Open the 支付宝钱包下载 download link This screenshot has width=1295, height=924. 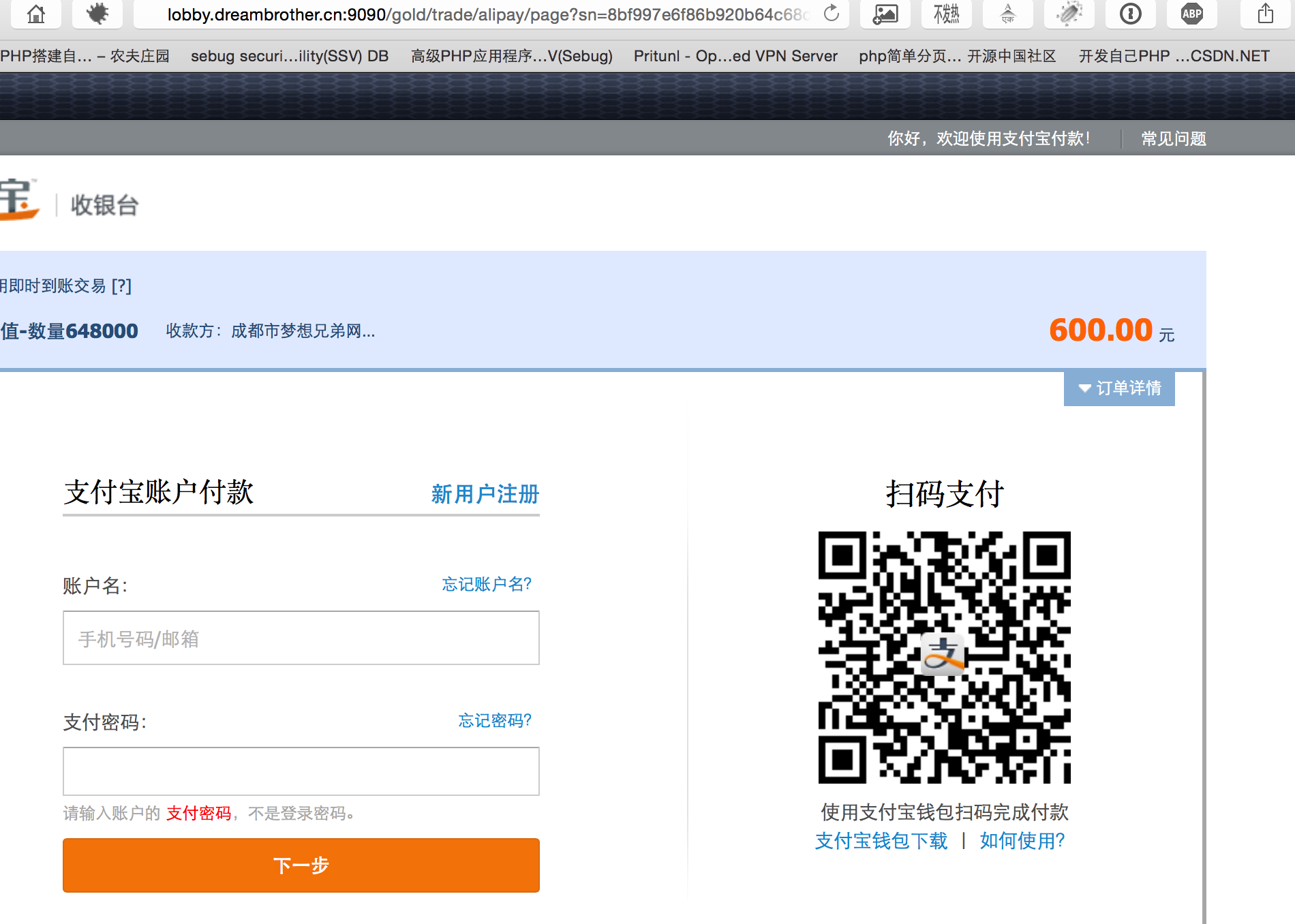[x=881, y=841]
